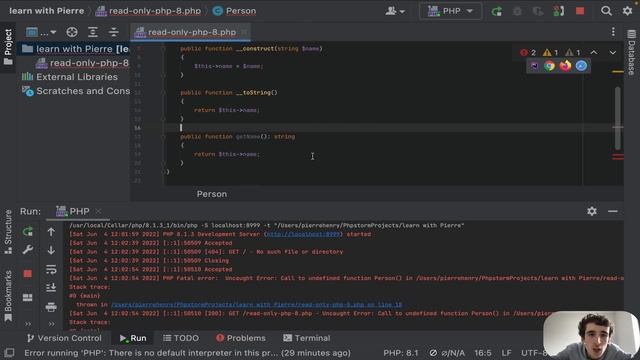Open Version Control tool window
Image resolution: width=640 pixels, height=360 pixels.
(x=64, y=338)
